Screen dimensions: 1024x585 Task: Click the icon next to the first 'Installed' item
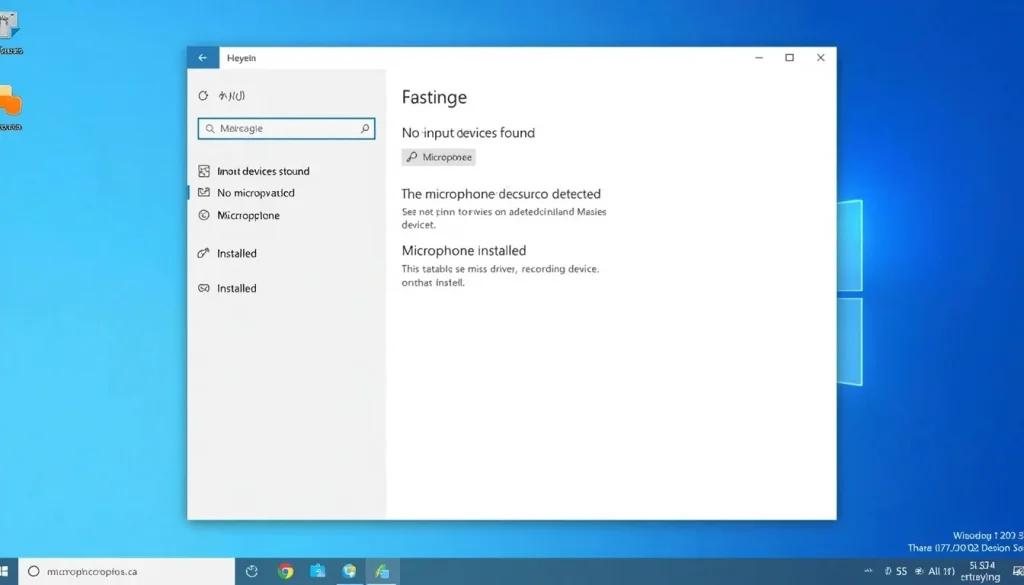[204, 253]
